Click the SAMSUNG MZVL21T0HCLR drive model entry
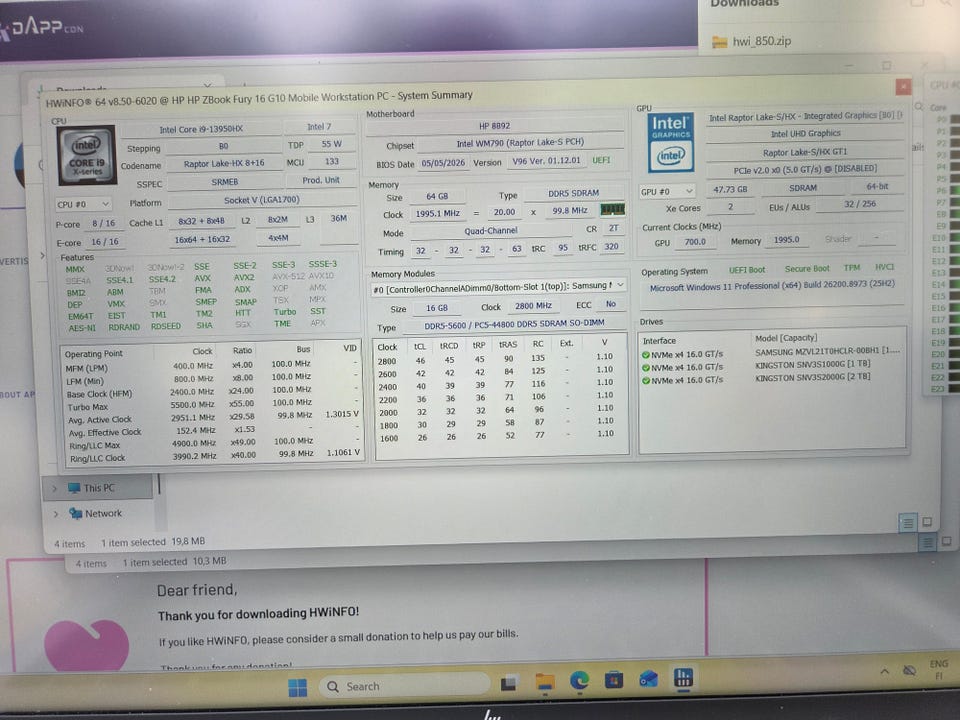 tap(827, 352)
